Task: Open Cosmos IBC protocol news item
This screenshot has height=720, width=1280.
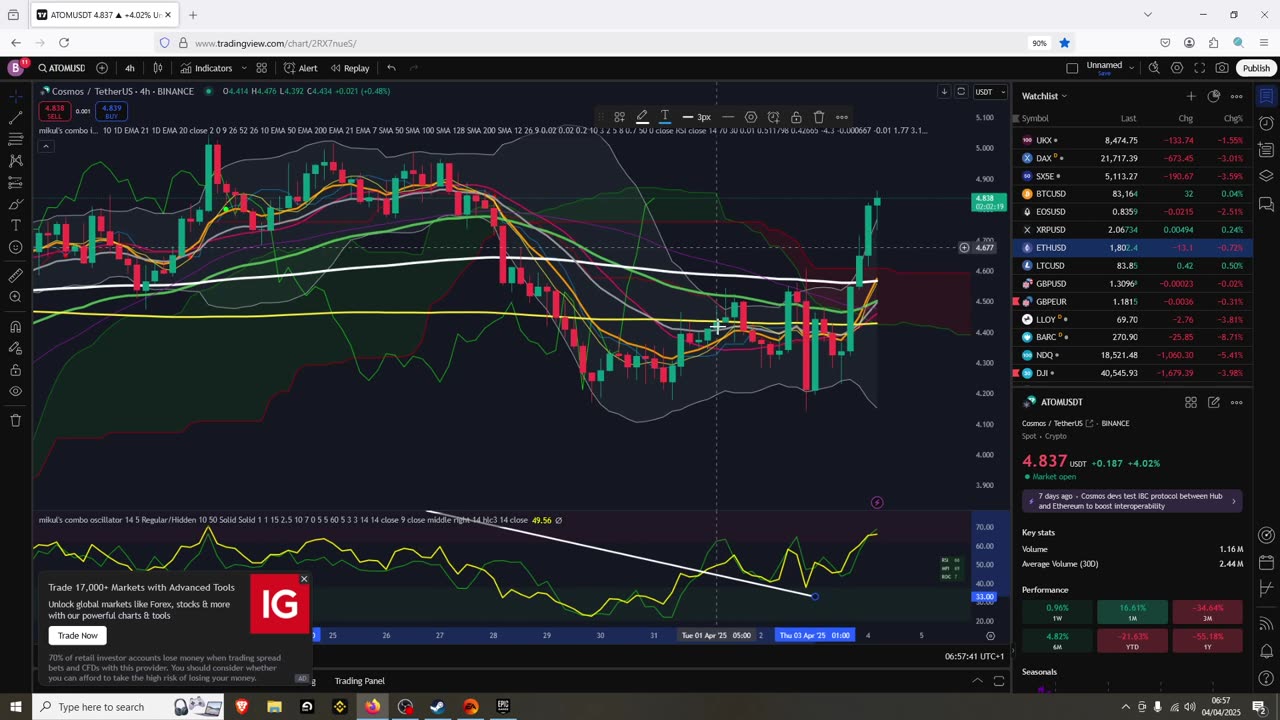Action: (x=1132, y=501)
